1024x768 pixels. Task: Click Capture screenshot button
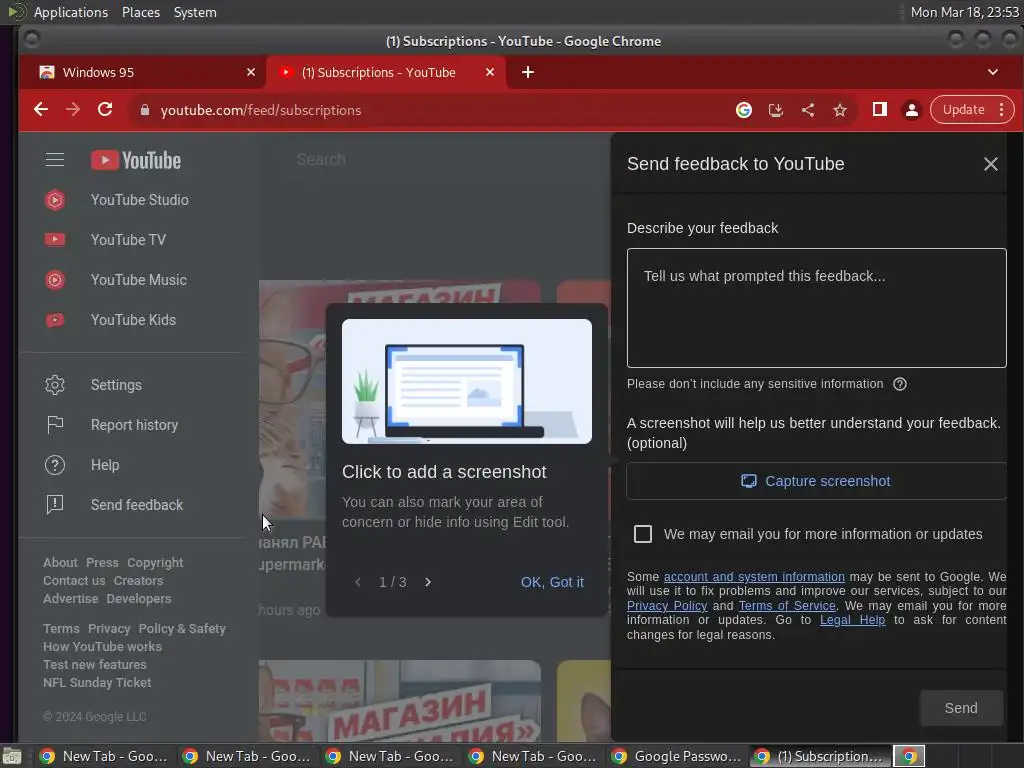coord(816,481)
